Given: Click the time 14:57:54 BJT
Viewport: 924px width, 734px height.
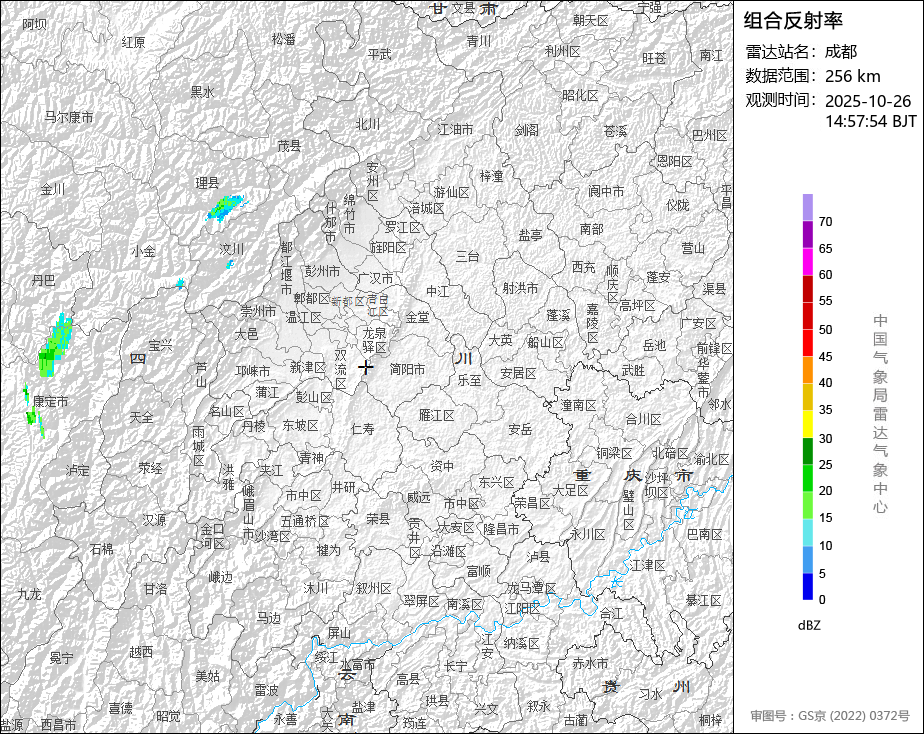Looking at the screenshot, I should (871, 121).
